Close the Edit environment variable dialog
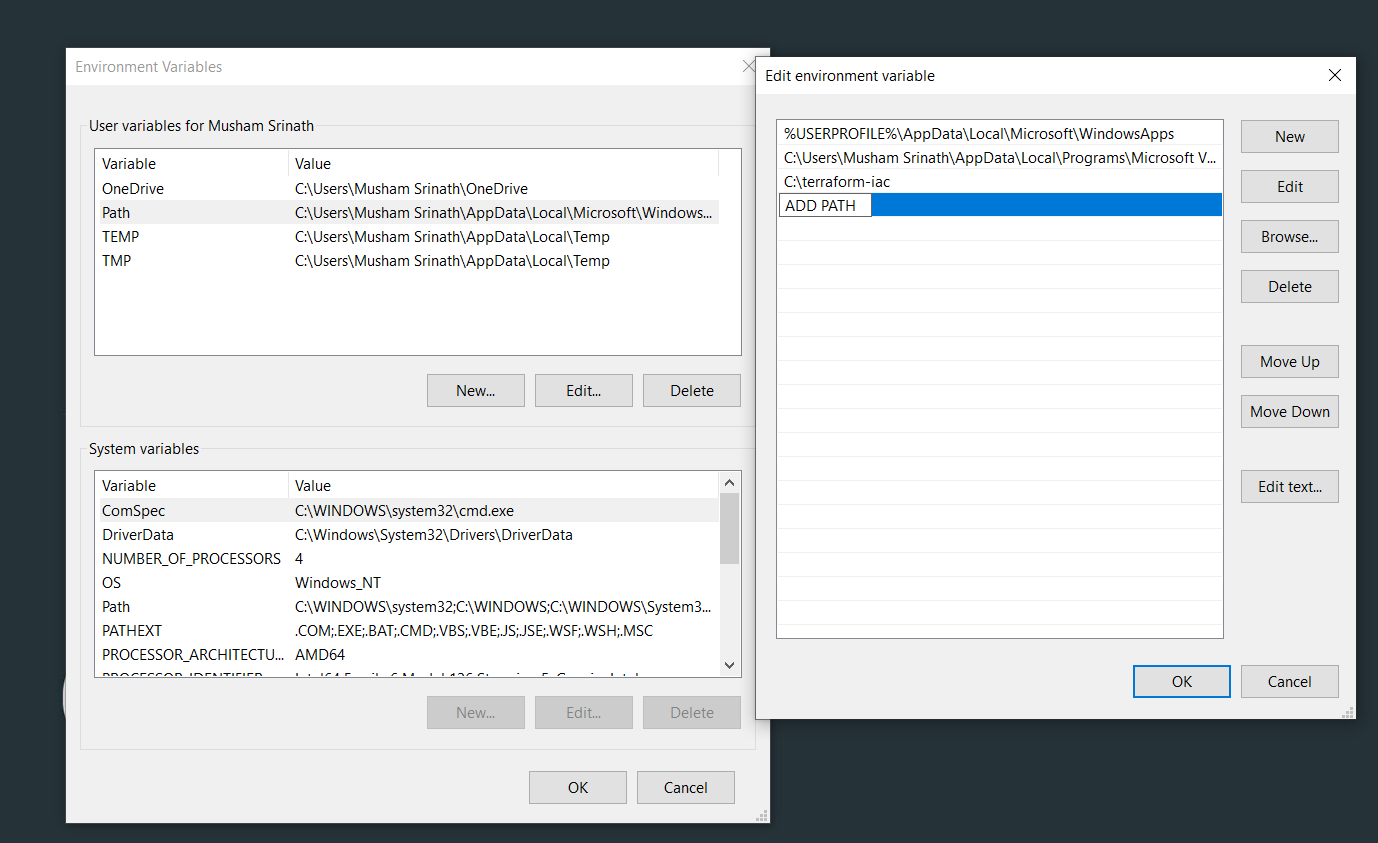This screenshot has width=1378, height=843. coord(1334,75)
